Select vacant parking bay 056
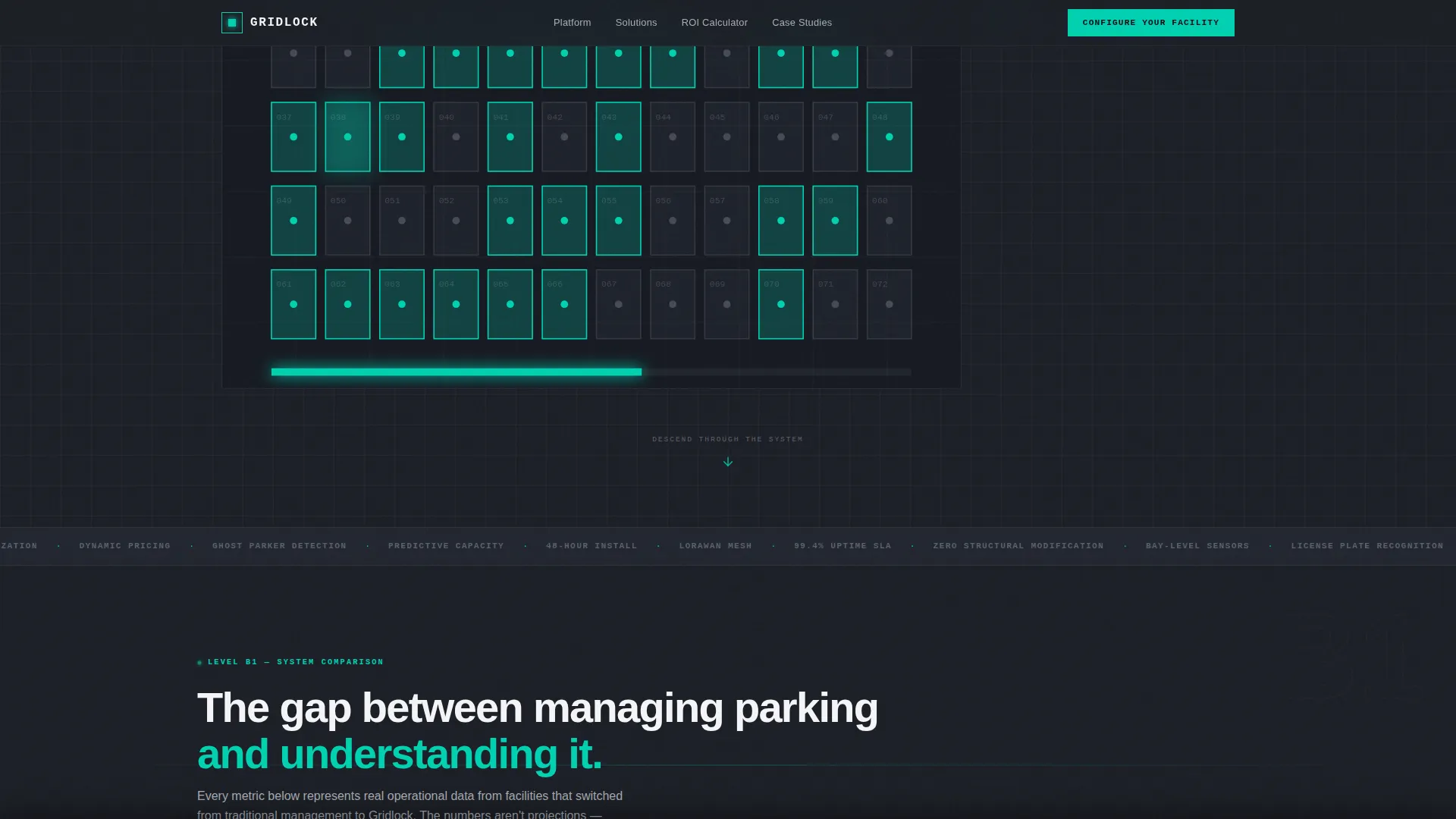The image size is (1456, 819). coord(673,221)
